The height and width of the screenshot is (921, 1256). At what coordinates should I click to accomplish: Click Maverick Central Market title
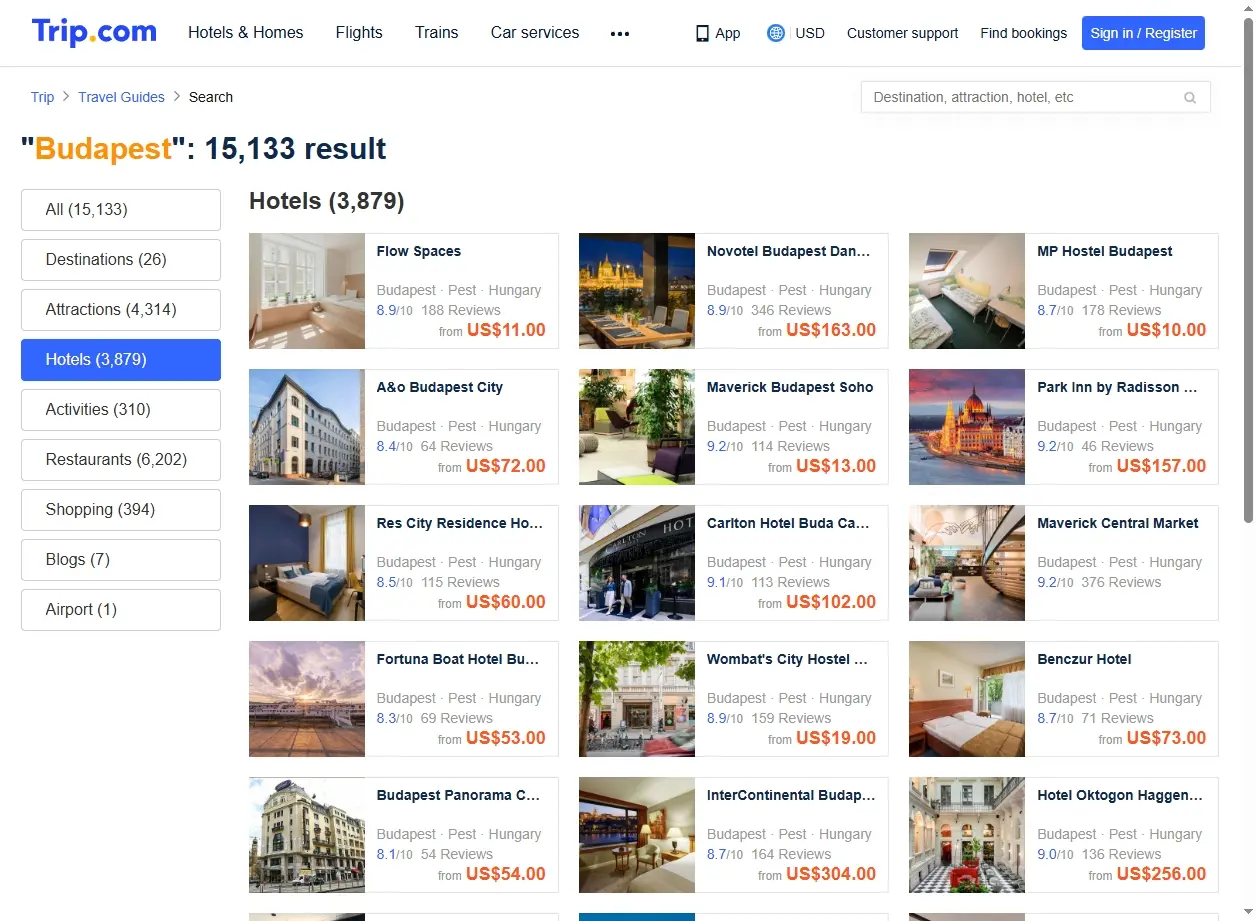1118,523
